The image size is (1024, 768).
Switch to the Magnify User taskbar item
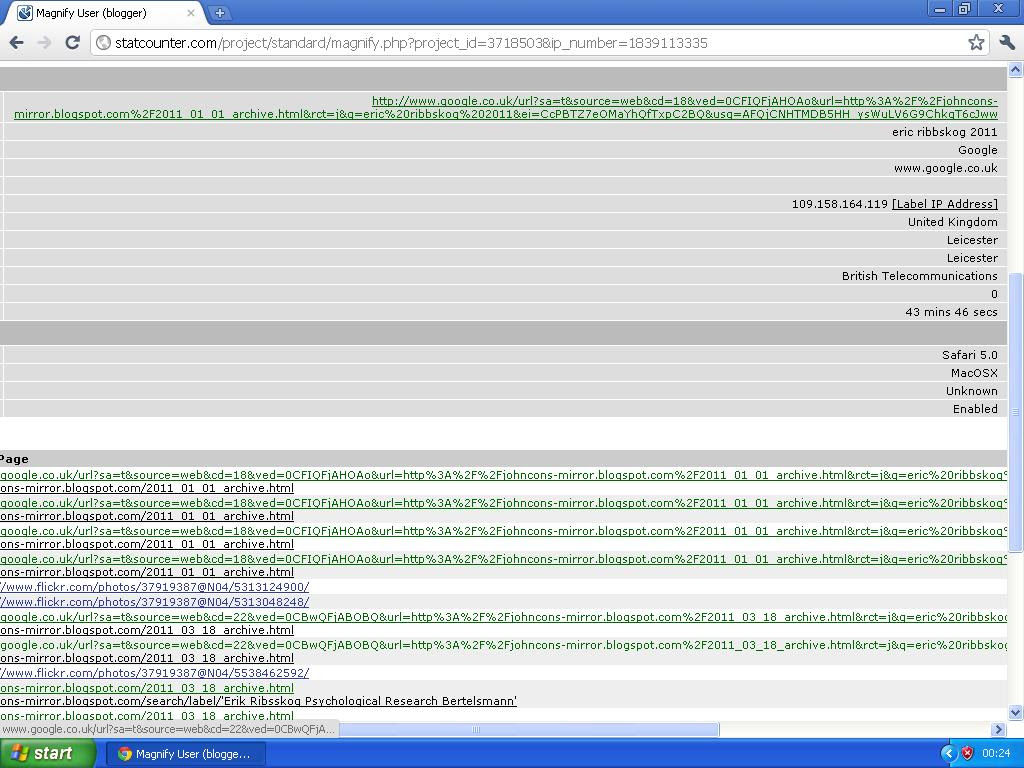click(185, 754)
